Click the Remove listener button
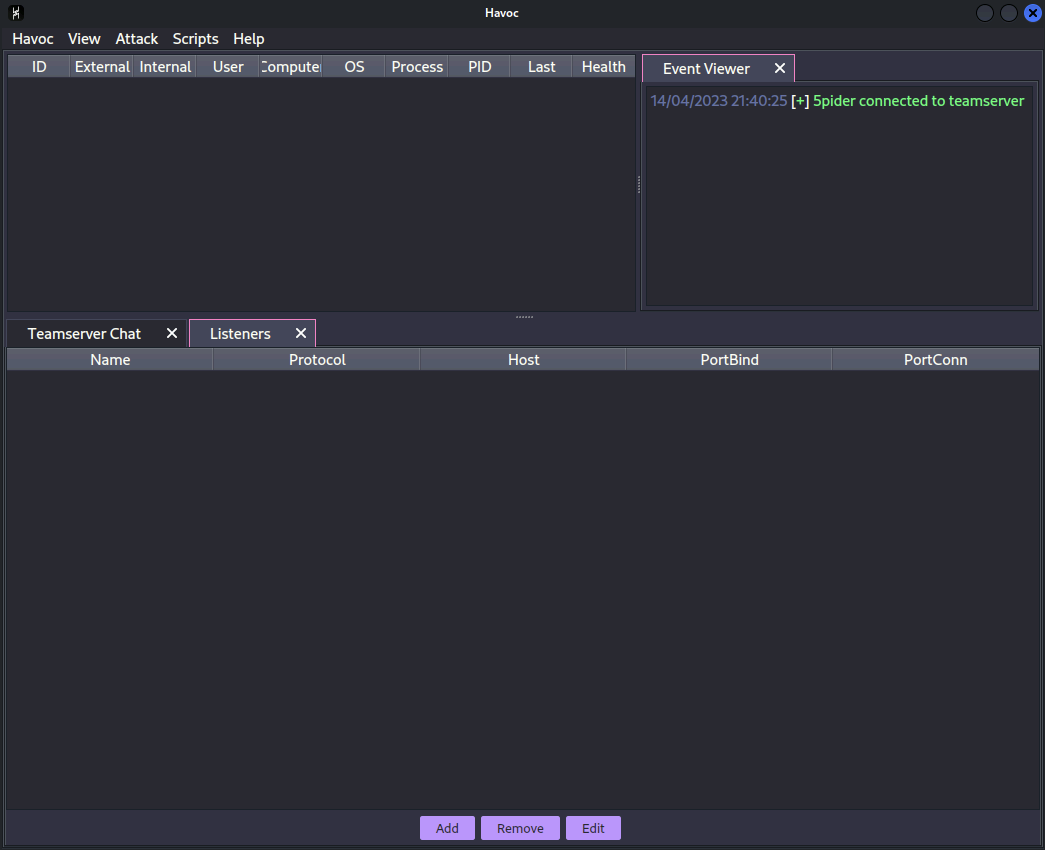The height and width of the screenshot is (850, 1045). coord(521,828)
